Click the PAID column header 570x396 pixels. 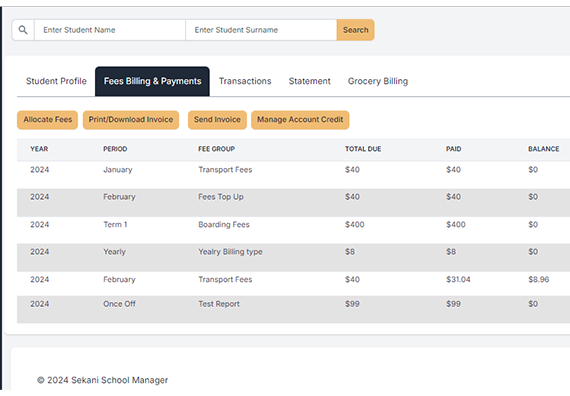tap(454, 149)
